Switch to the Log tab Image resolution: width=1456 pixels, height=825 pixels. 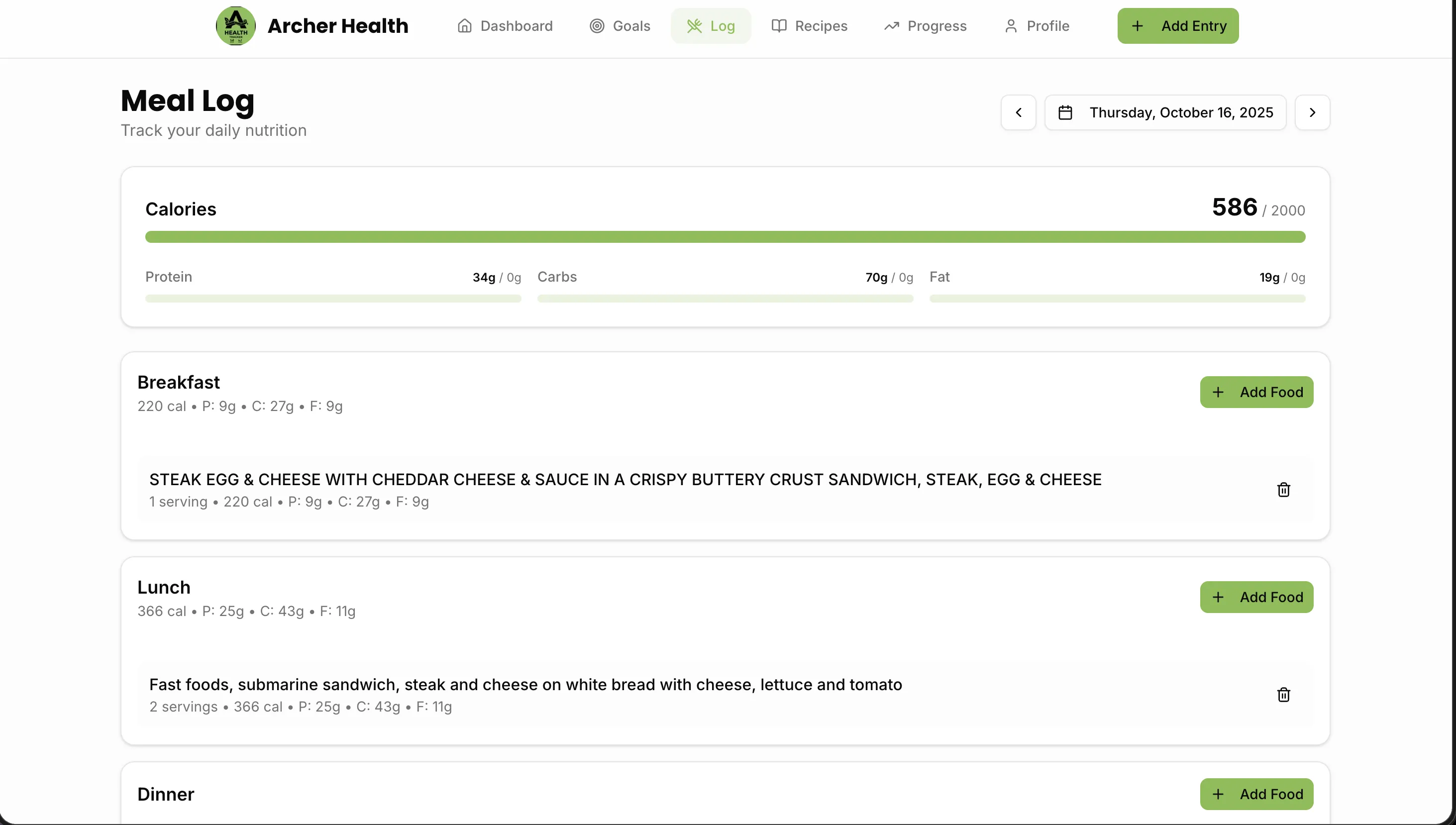711,26
